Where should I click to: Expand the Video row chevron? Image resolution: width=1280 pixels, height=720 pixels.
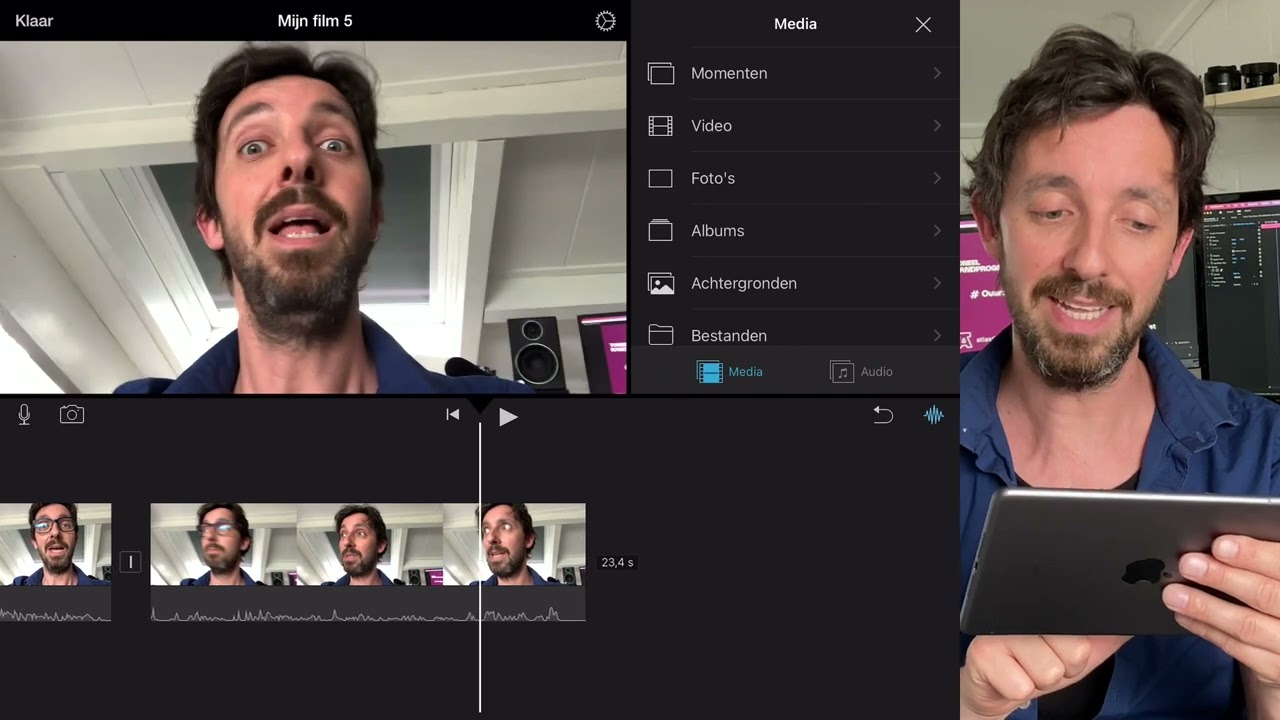[x=937, y=126]
